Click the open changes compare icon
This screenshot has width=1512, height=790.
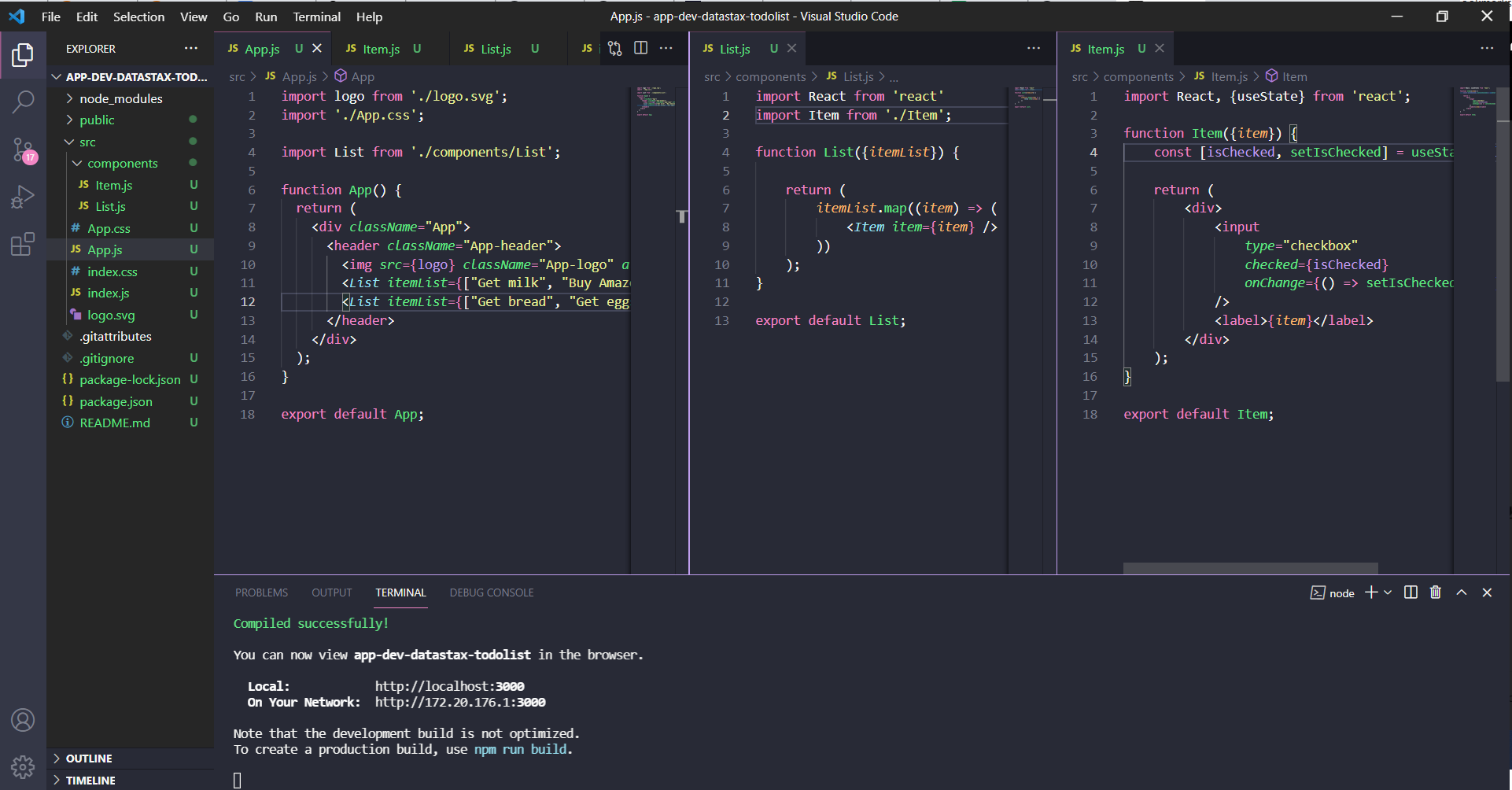615,49
